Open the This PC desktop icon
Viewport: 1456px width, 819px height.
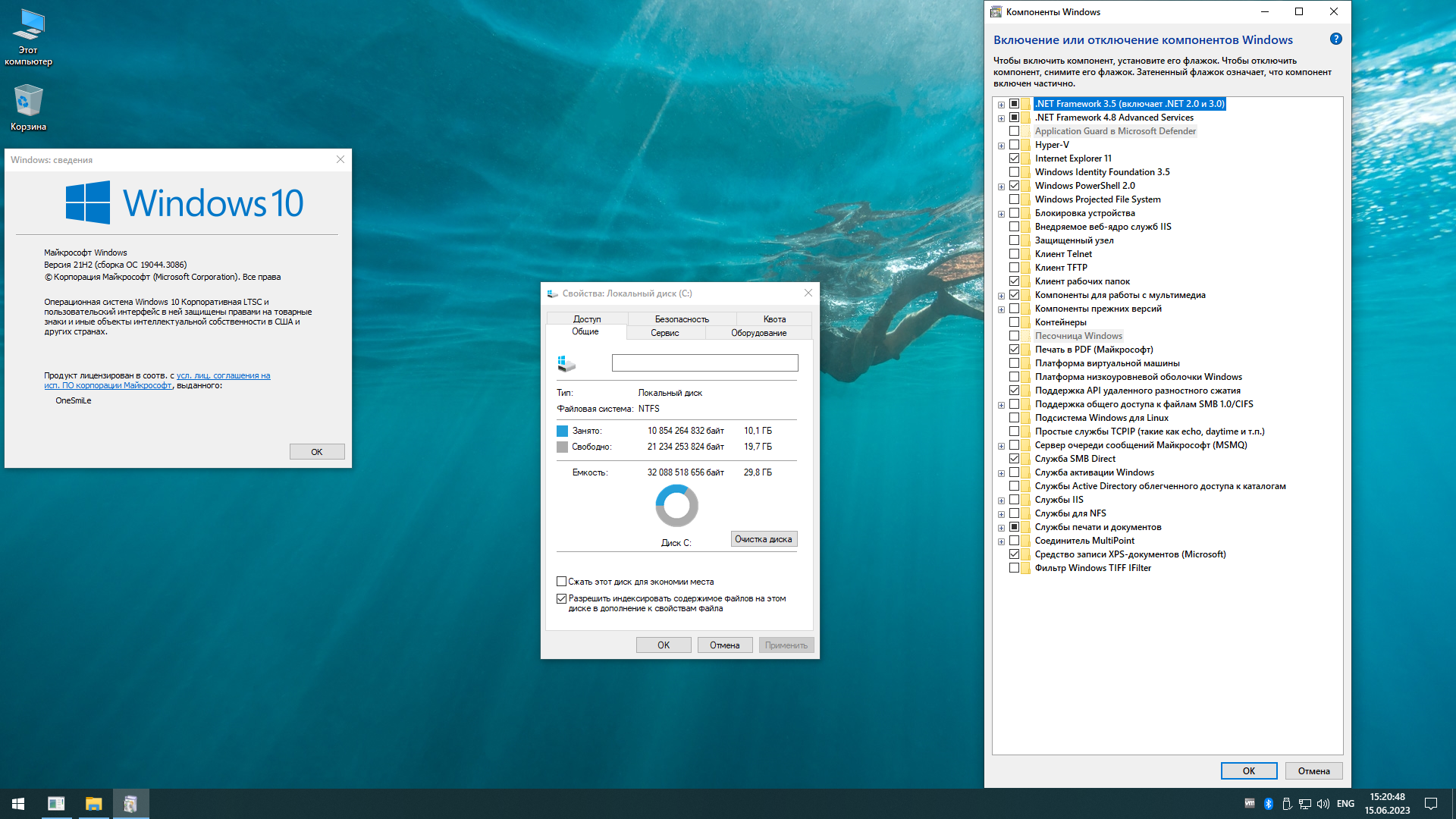(28, 36)
